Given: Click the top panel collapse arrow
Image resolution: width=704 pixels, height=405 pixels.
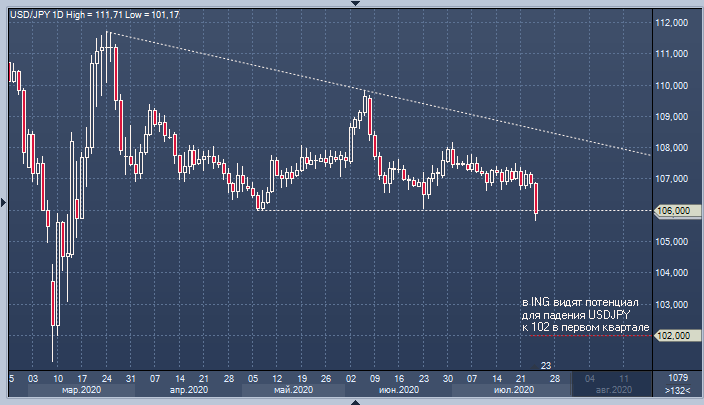Looking at the screenshot, I should [352, 4].
